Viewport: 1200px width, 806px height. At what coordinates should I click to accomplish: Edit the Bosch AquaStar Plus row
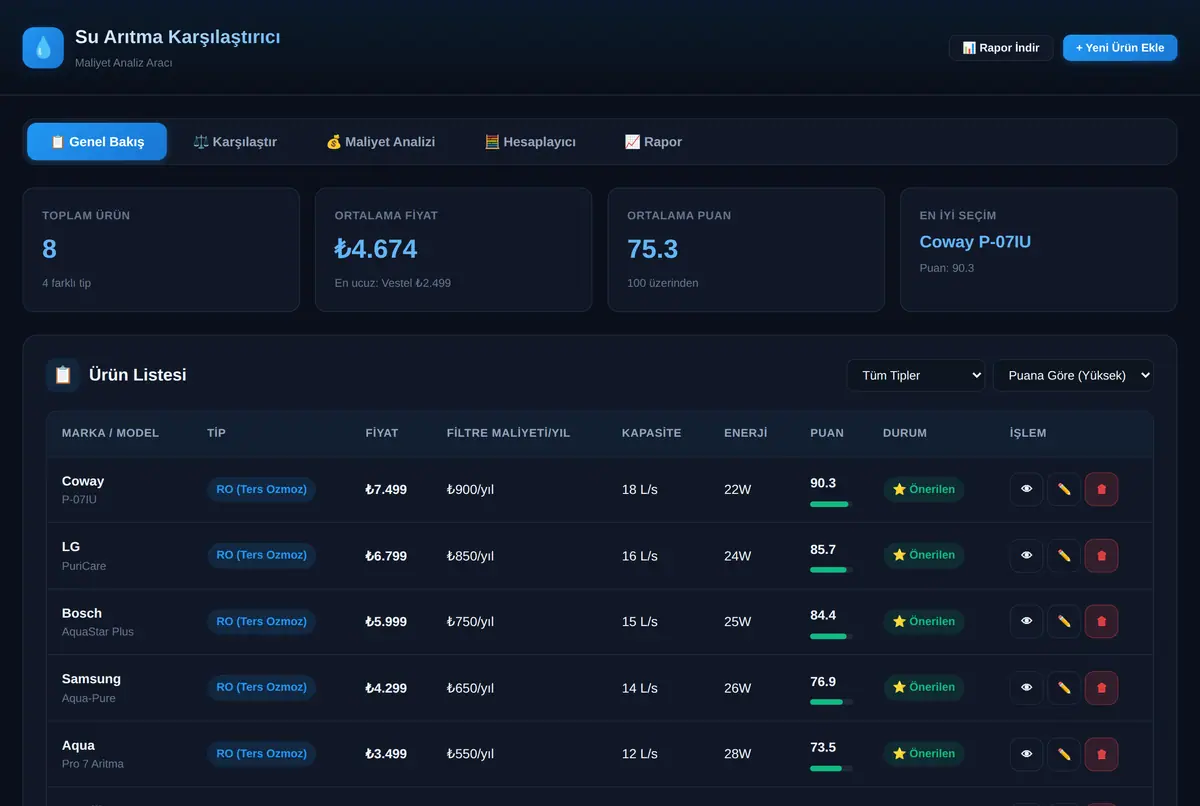[1064, 621]
